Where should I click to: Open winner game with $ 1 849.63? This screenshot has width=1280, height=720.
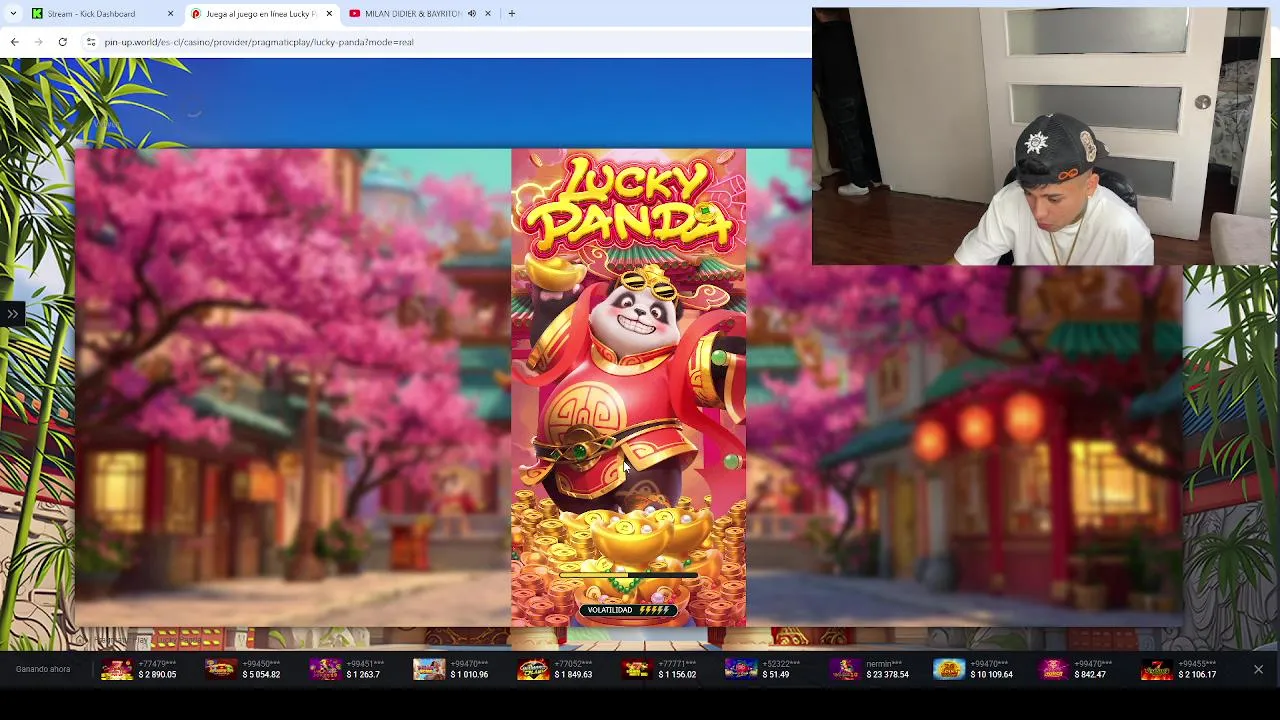tap(555, 669)
